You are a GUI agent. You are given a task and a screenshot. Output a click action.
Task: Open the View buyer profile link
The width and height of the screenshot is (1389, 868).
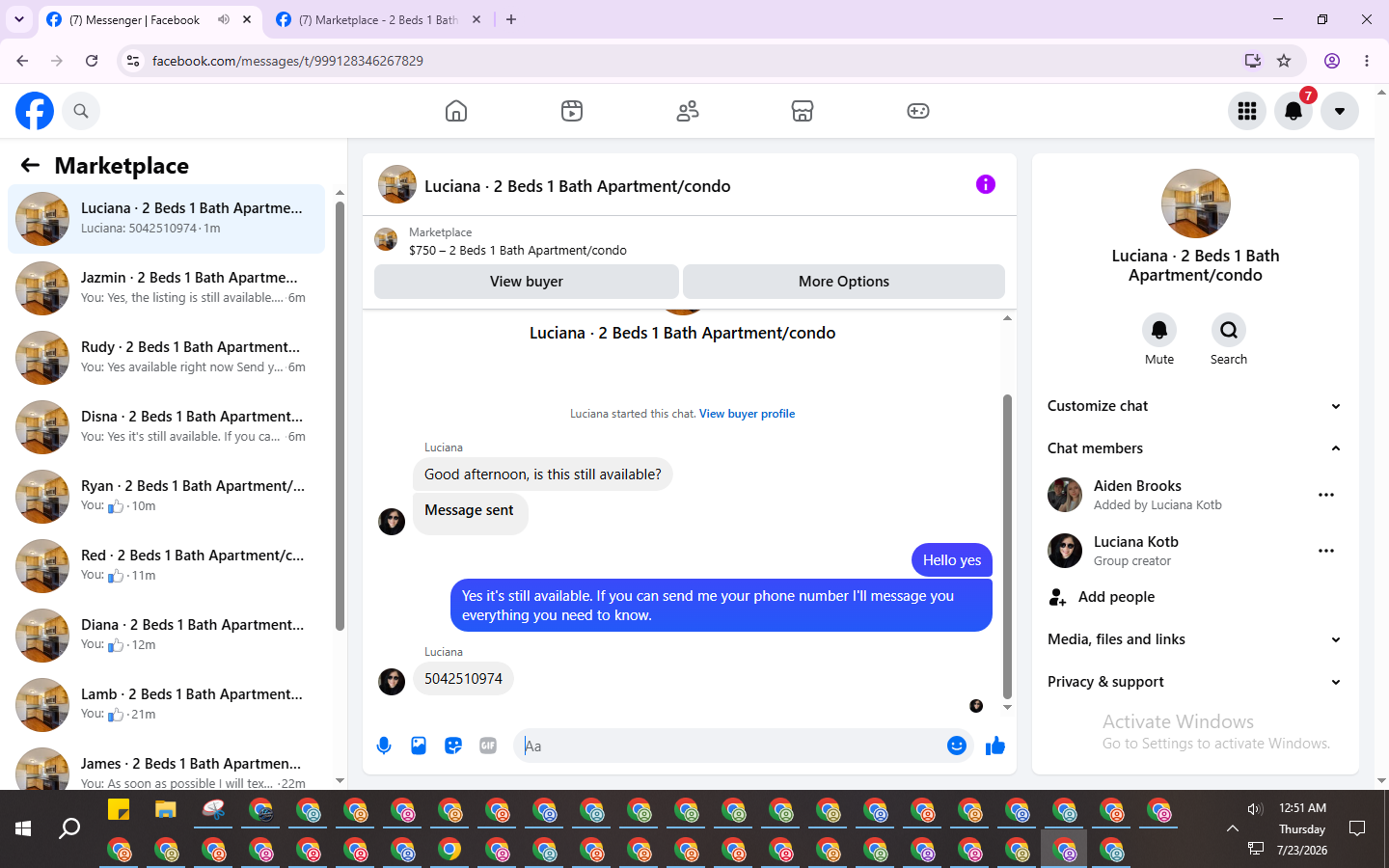click(x=748, y=414)
